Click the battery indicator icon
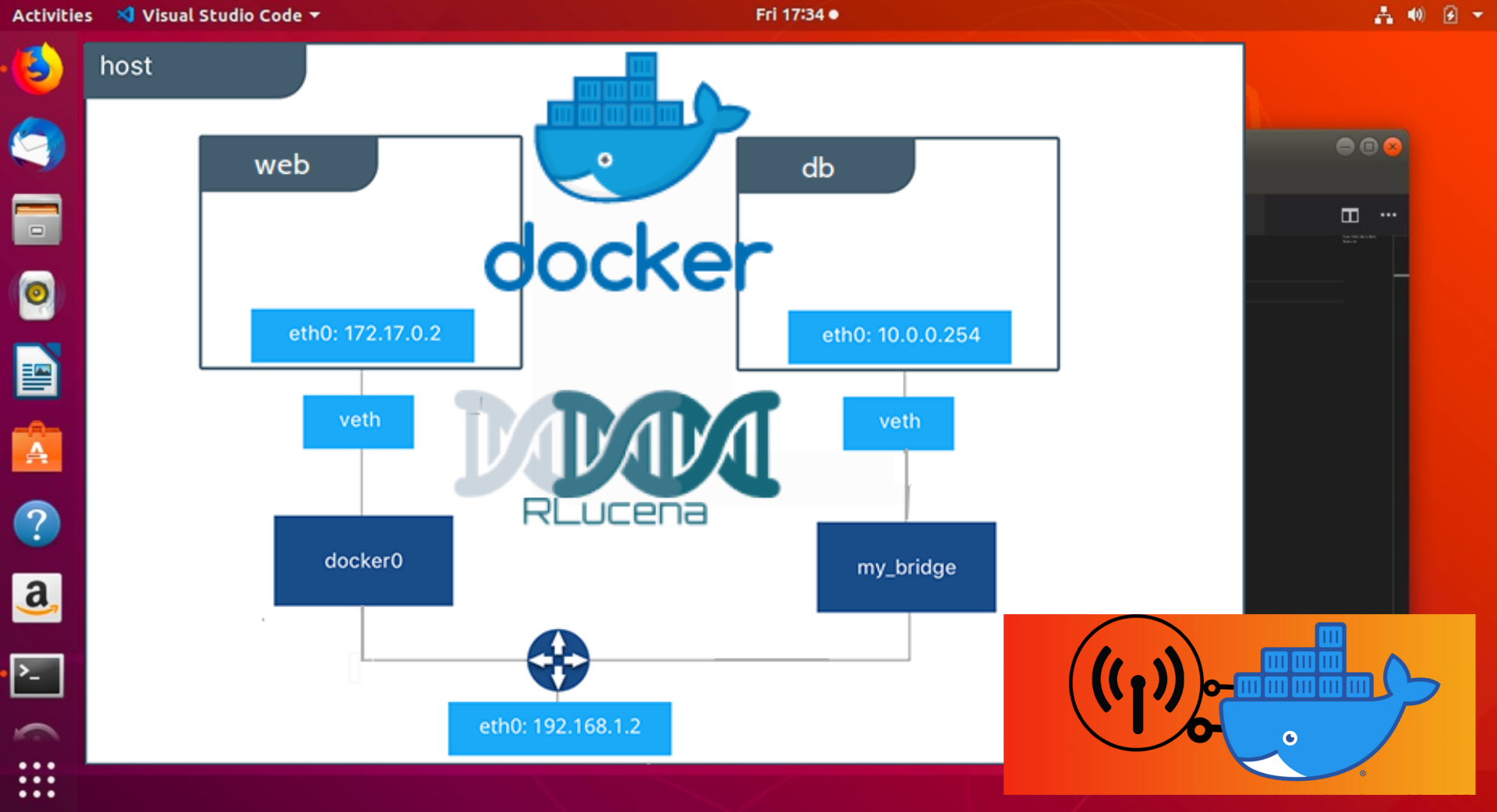Screen dimensions: 1497x812 (x=1450, y=15)
